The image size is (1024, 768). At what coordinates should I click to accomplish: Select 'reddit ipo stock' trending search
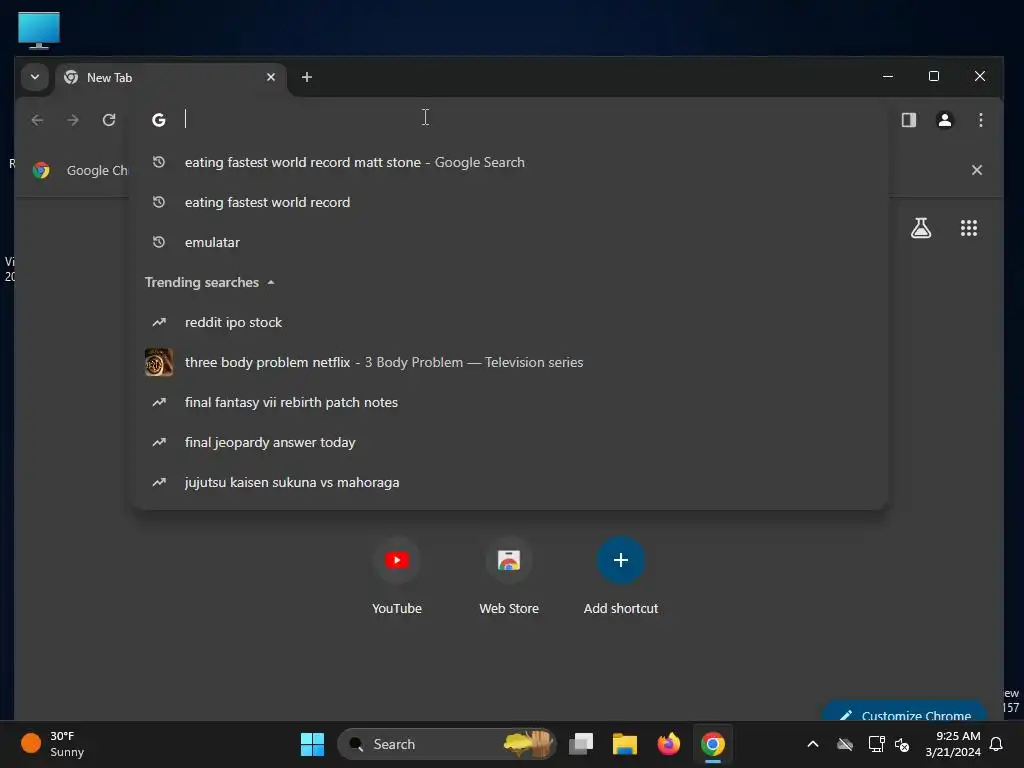[509, 323]
